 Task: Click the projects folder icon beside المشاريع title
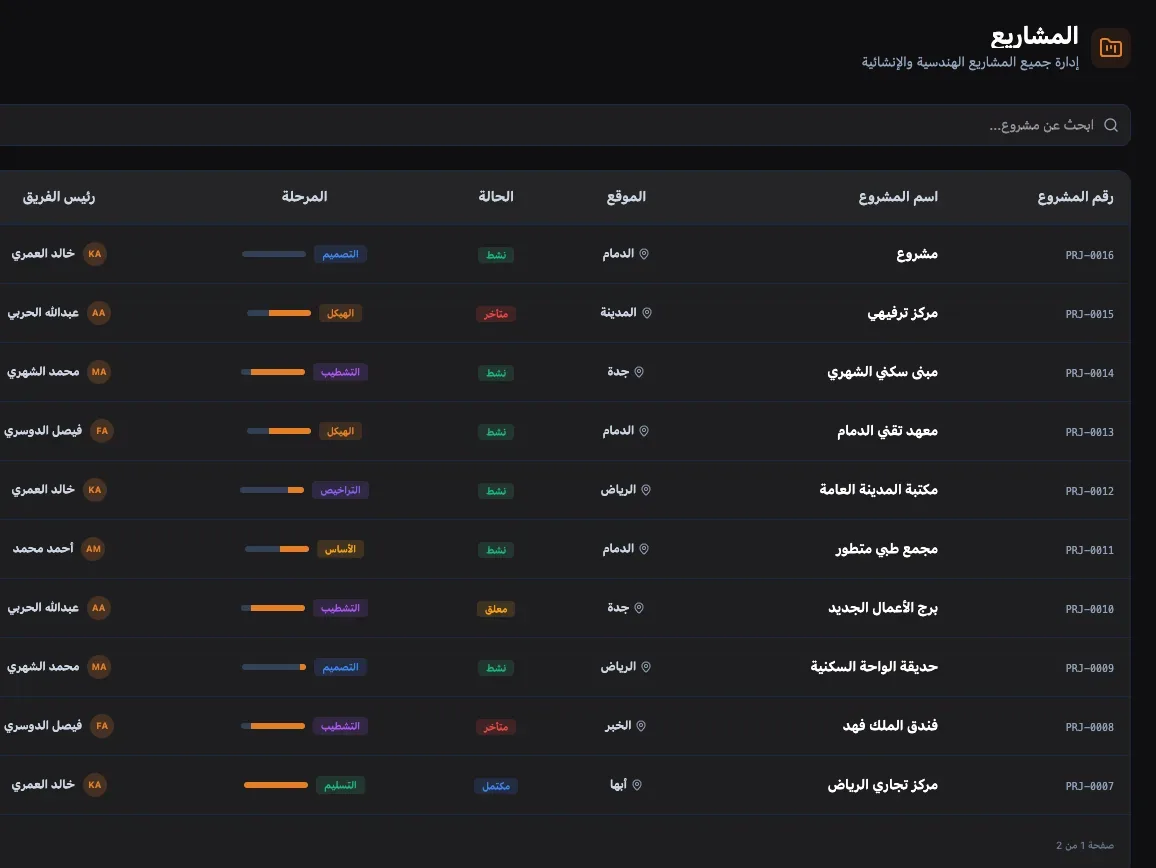tap(1110, 48)
